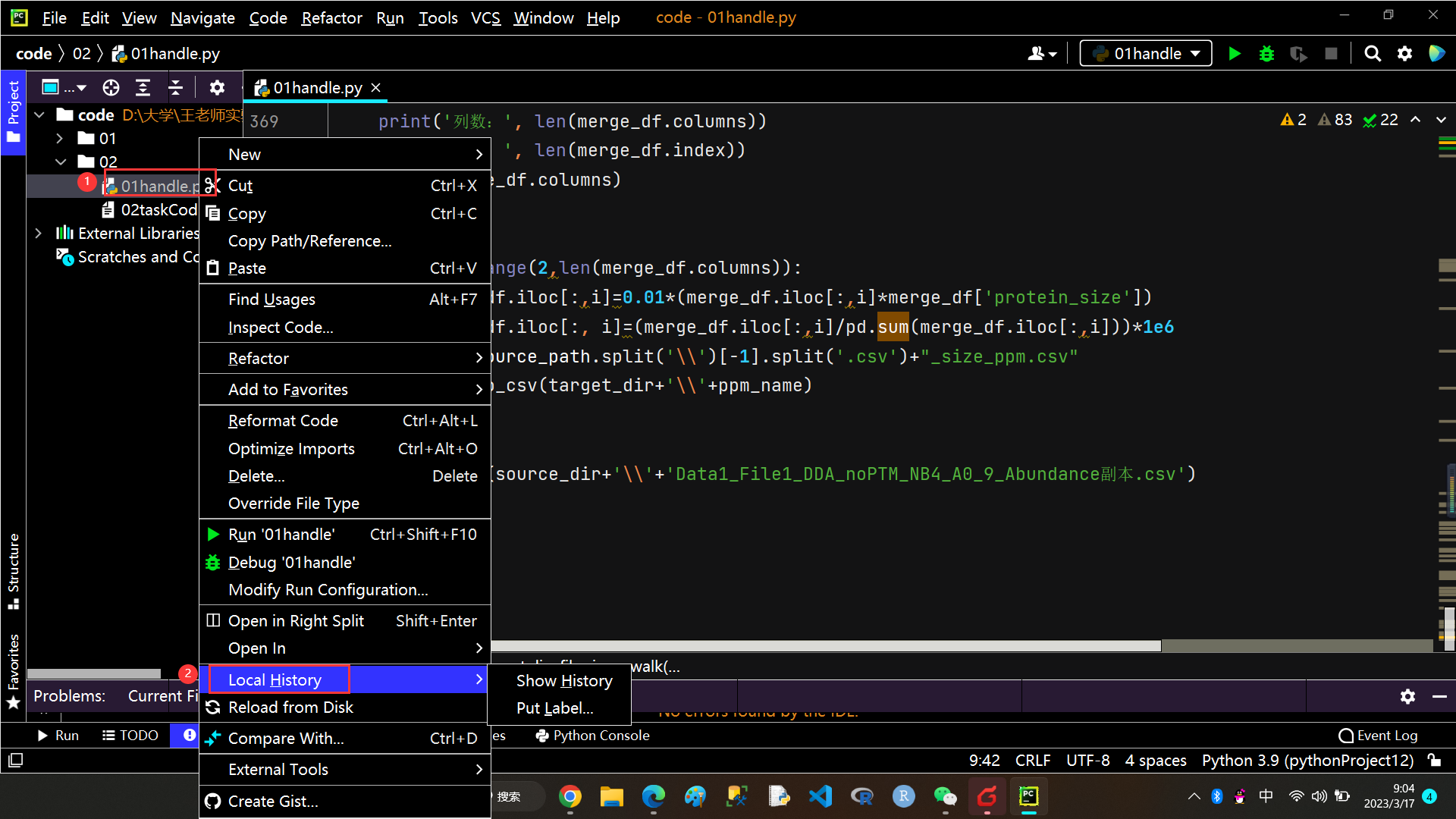Open Add to Favorites submenu
The image size is (1456, 819).
click(x=345, y=390)
